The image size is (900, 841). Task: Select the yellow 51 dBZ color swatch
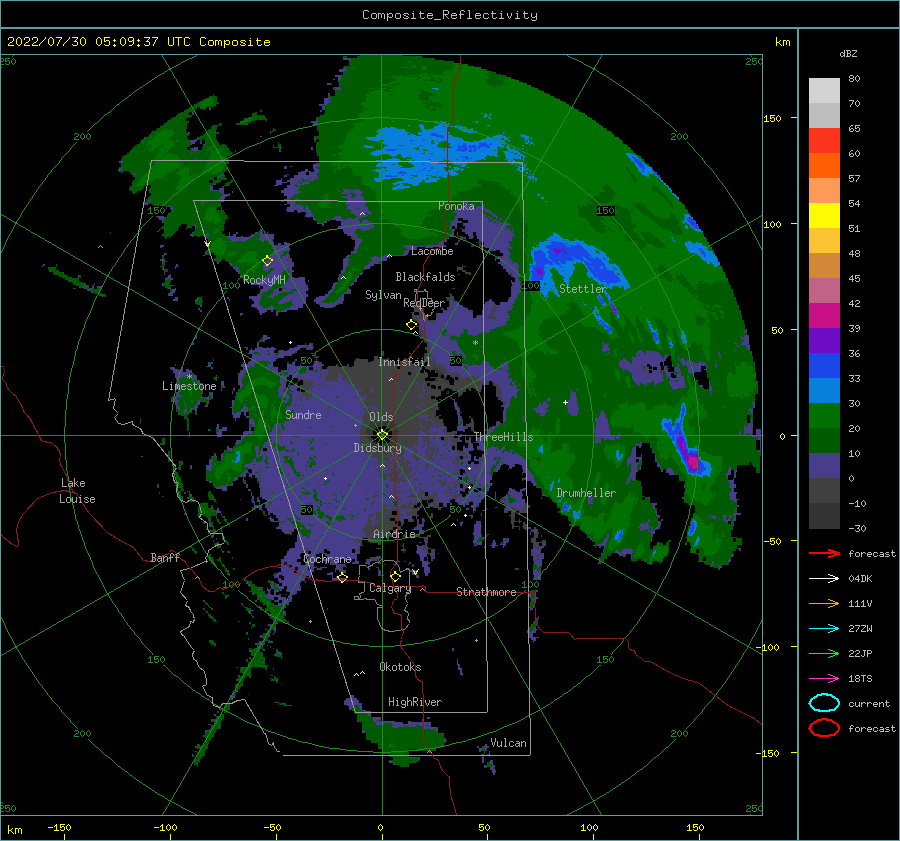click(824, 216)
